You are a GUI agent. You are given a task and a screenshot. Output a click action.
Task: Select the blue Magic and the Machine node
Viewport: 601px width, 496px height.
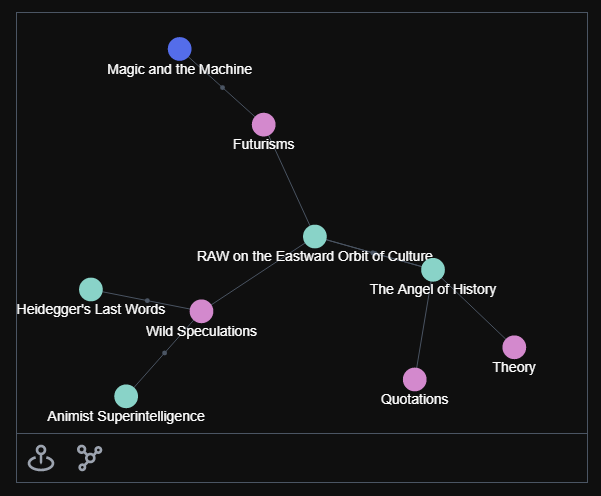coord(180,49)
